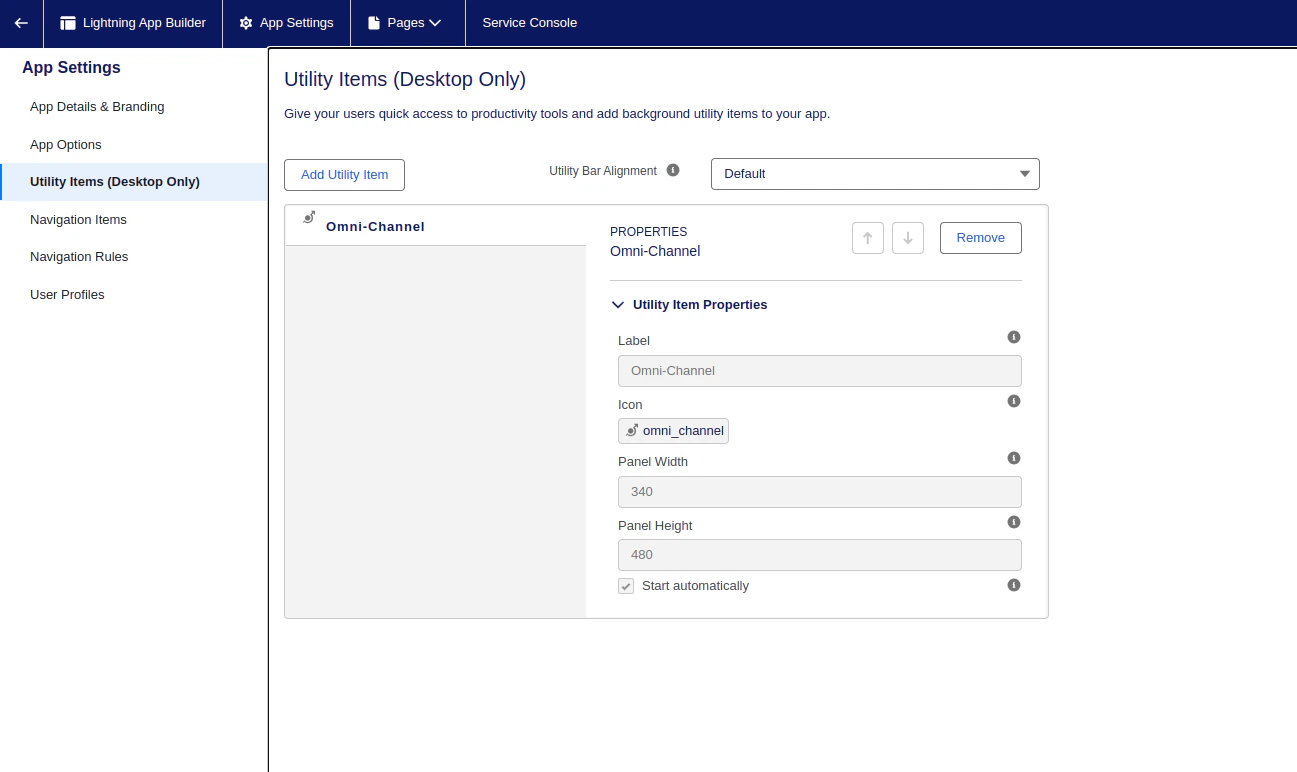Screen dimensions: 1297x772
Task: Toggle the Start automatically checkbox
Action: point(626,586)
